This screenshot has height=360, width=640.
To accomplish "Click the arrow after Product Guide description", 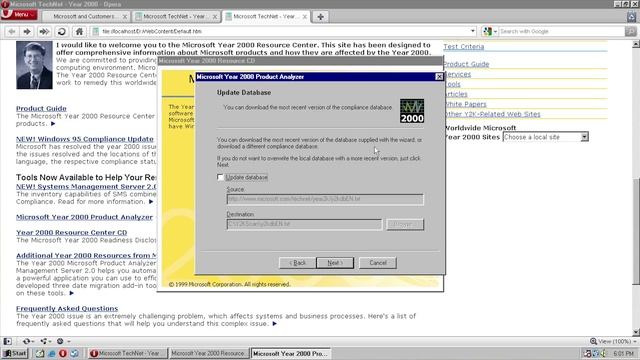I will point(53,123).
